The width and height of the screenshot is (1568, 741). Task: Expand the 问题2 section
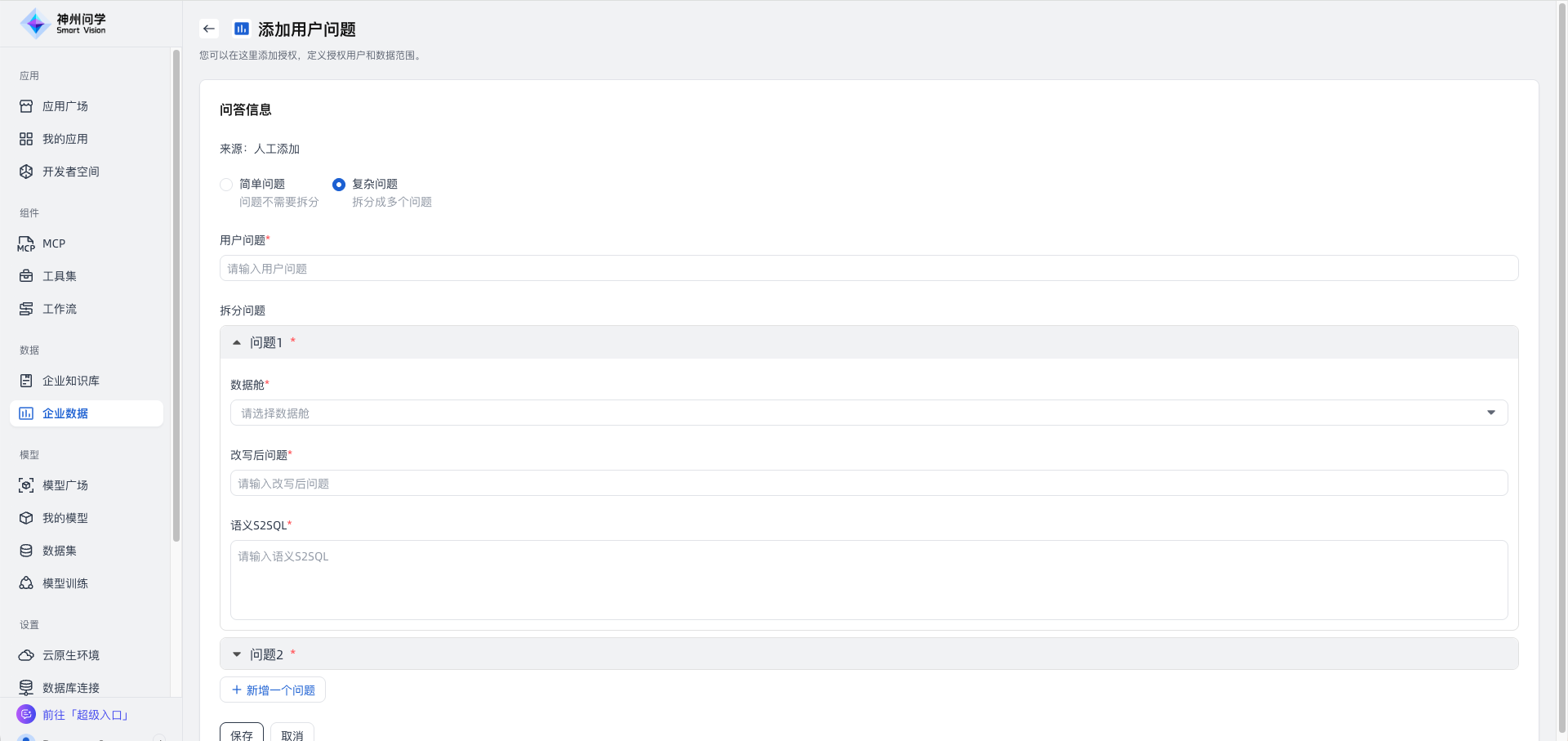pyautogui.click(x=237, y=654)
